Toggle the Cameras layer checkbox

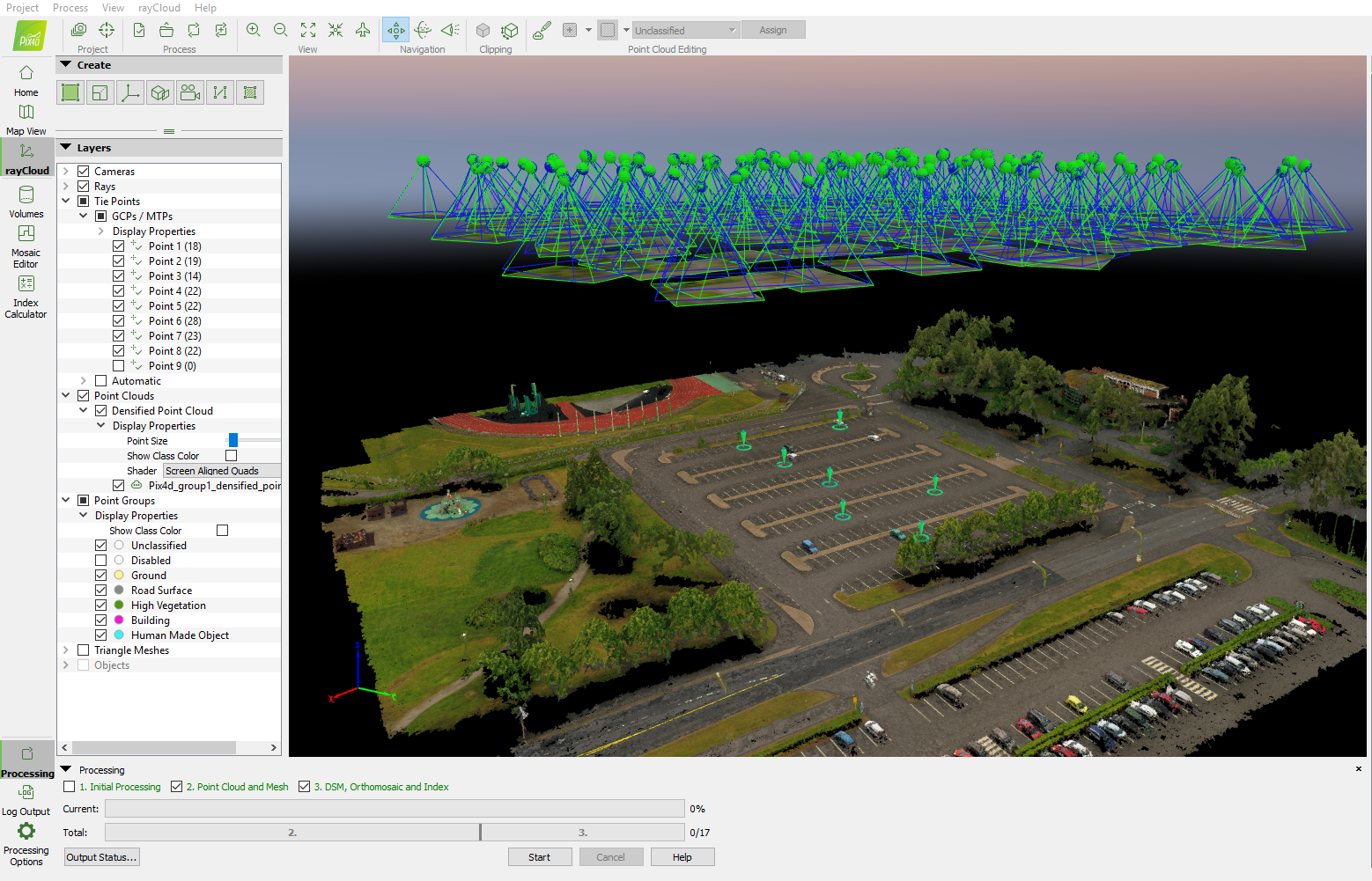click(84, 172)
